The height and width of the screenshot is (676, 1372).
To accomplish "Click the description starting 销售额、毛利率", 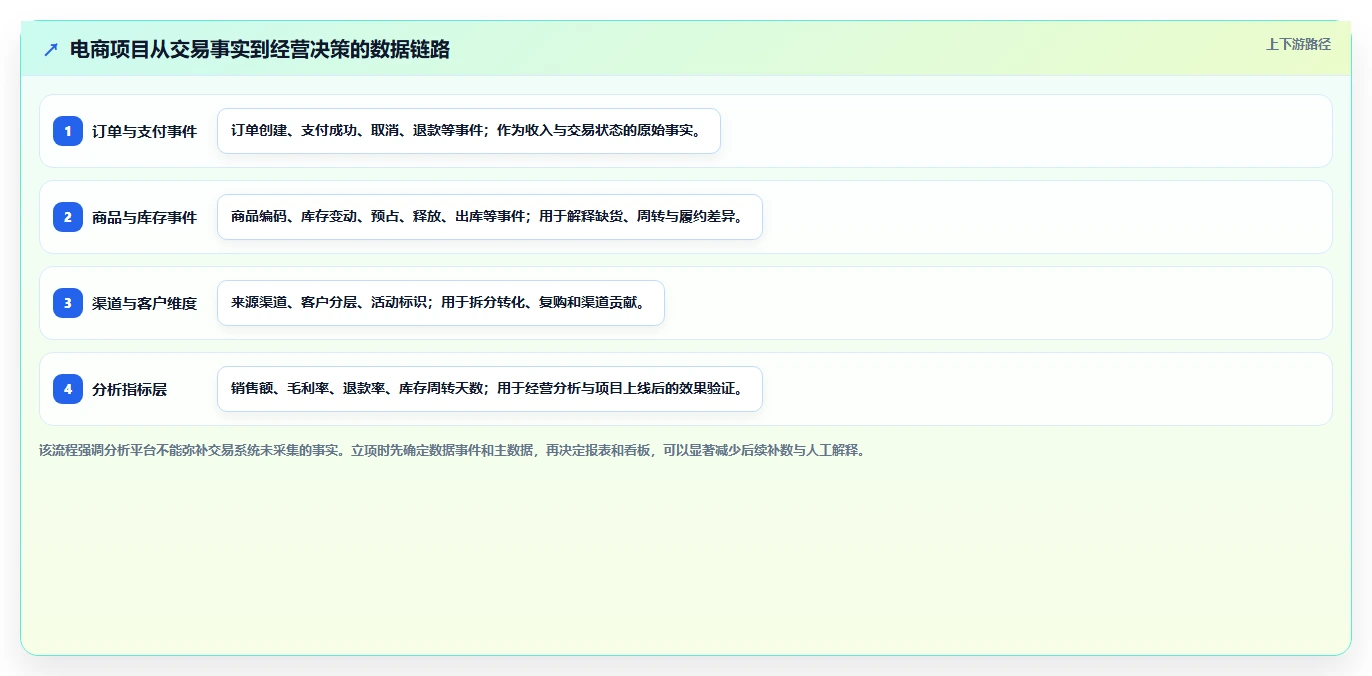I will pos(490,389).
